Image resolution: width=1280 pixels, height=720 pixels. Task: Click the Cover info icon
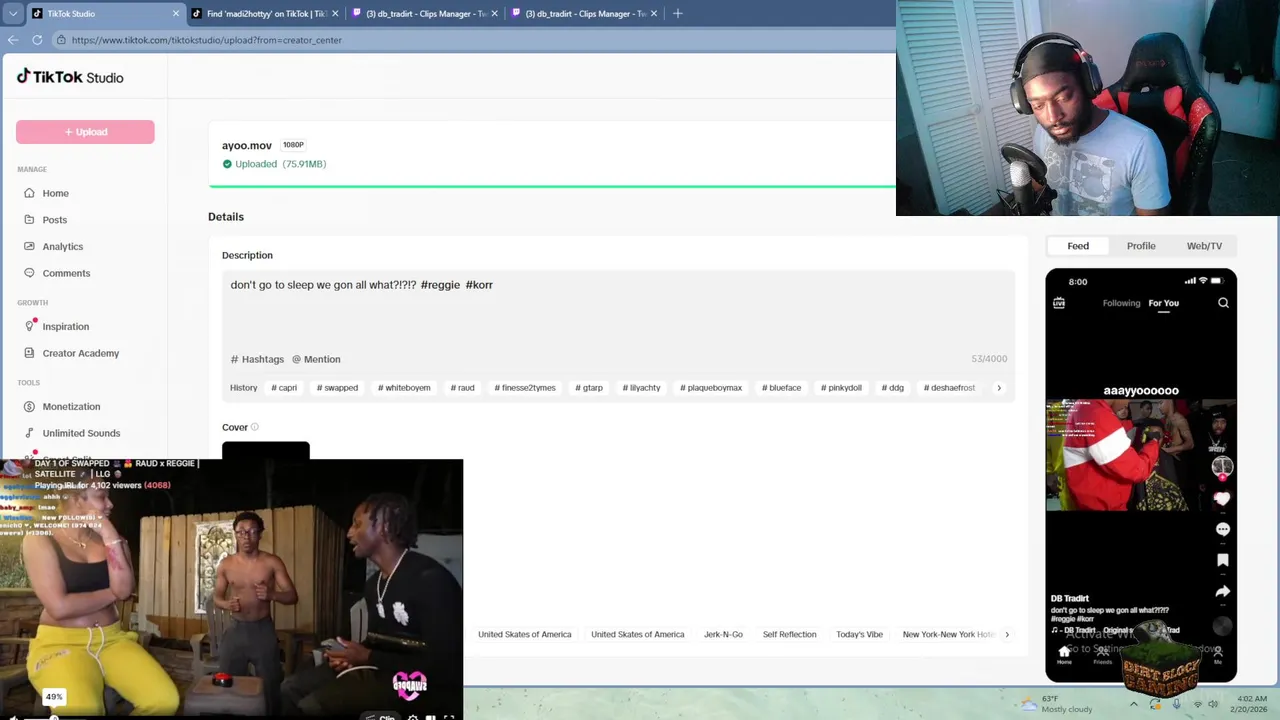pos(255,427)
